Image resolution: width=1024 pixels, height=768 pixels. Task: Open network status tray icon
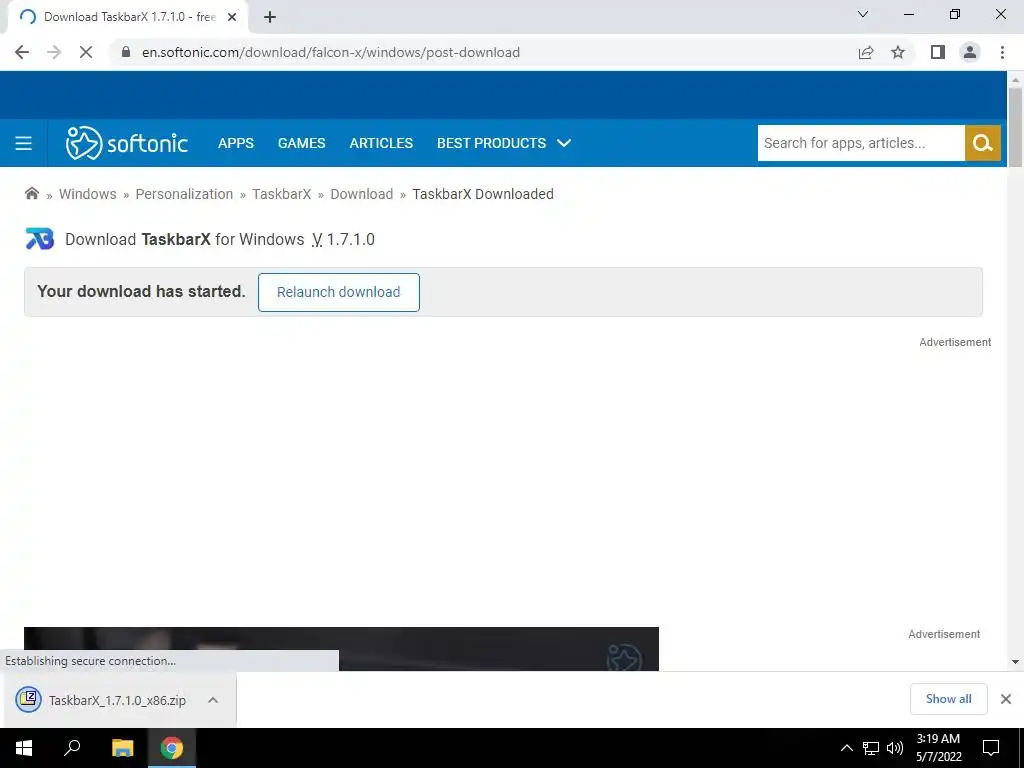pos(871,748)
